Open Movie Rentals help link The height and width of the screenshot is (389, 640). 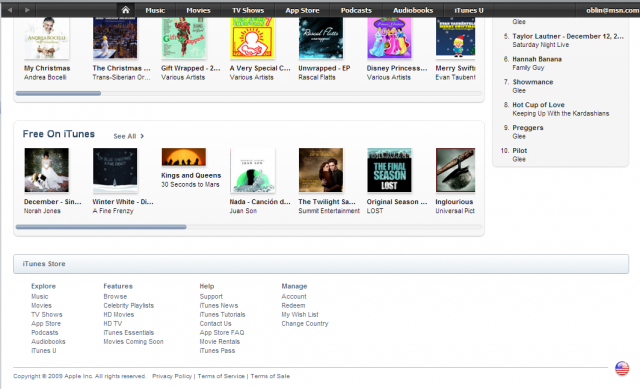point(220,342)
